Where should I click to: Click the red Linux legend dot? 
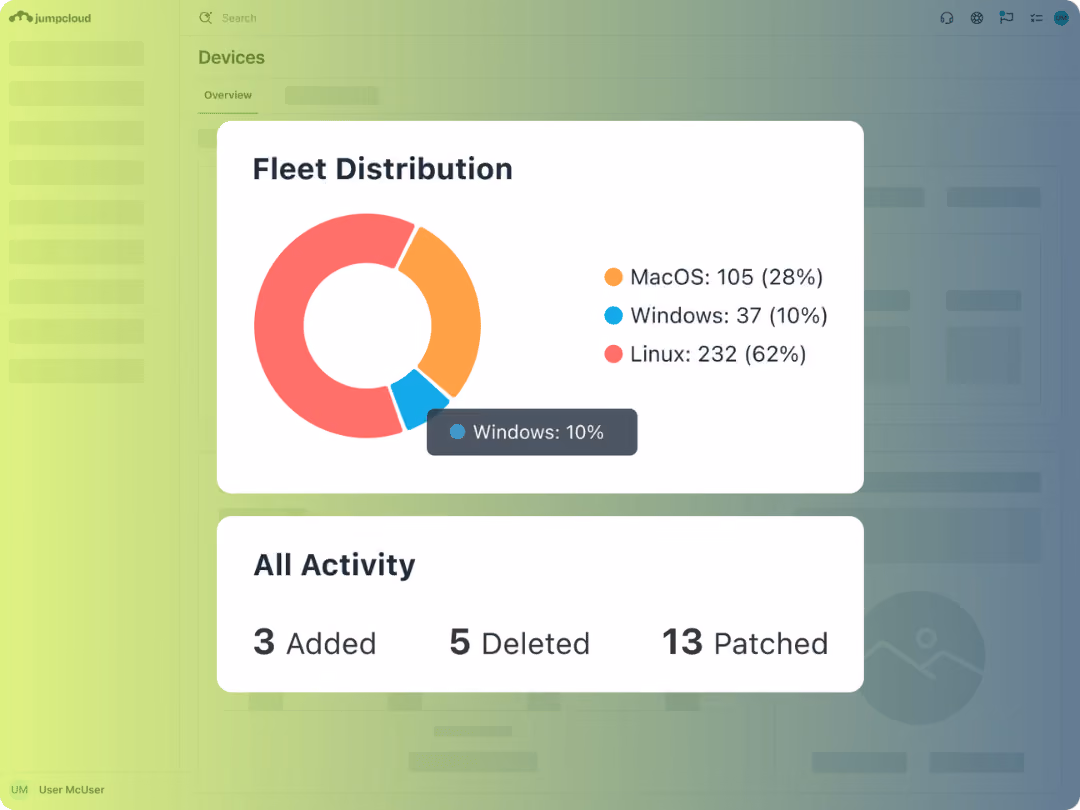tap(613, 354)
